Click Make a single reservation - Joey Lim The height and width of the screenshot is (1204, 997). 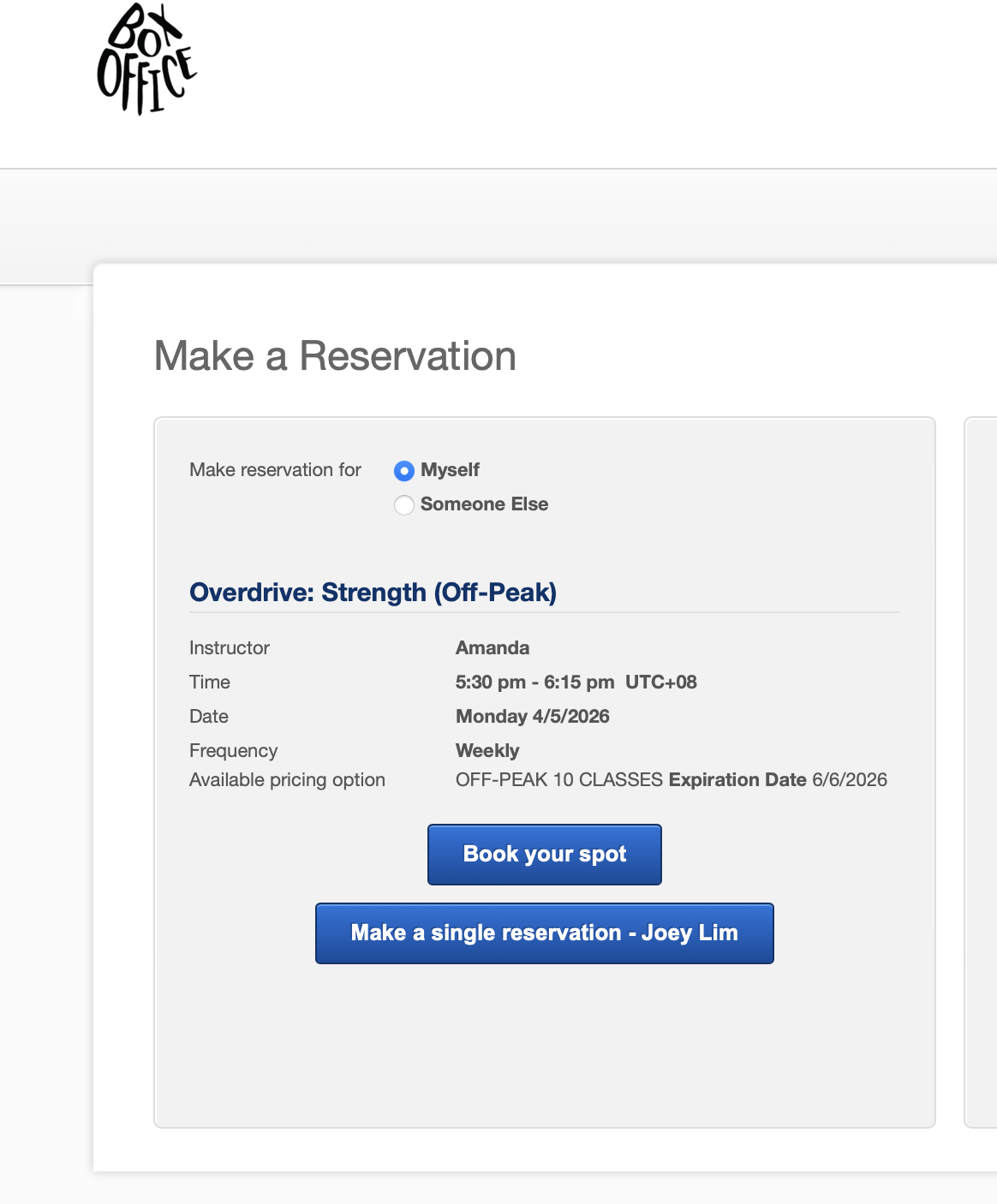click(x=545, y=933)
